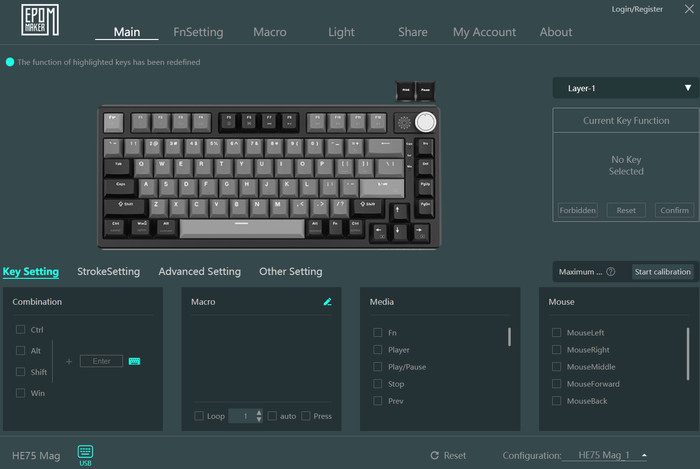Increase the macro loop count stepper
The height and width of the screenshot is (469, 700).
pos(259,412)
